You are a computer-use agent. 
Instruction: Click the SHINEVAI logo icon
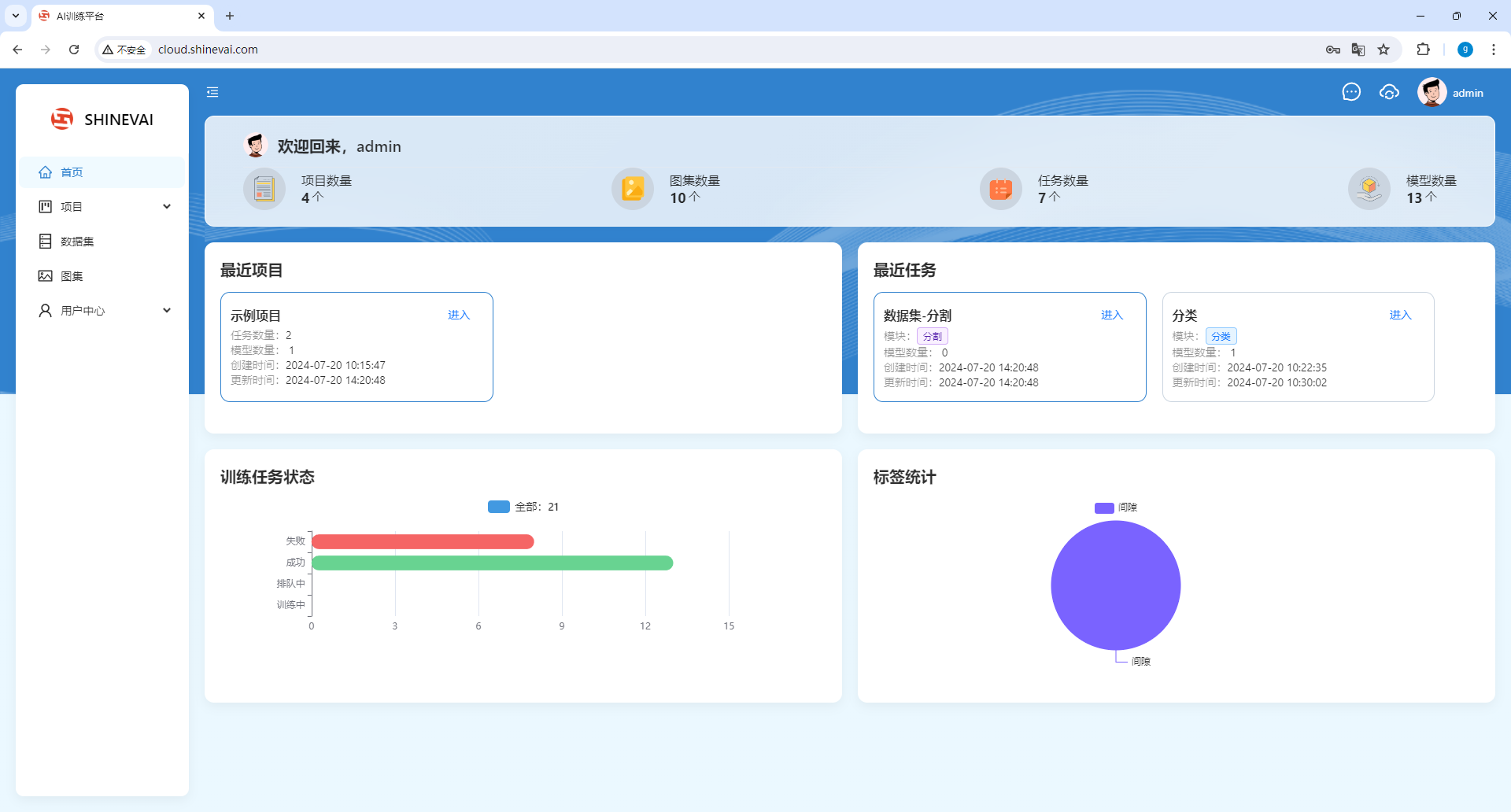tap(62, 119)
